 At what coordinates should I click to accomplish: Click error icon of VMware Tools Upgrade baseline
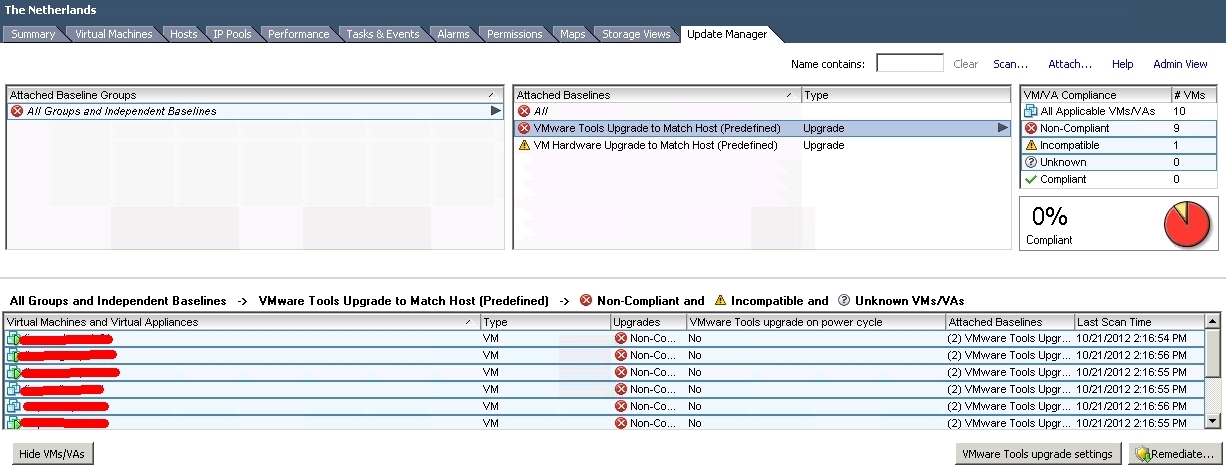coord(524,128)
